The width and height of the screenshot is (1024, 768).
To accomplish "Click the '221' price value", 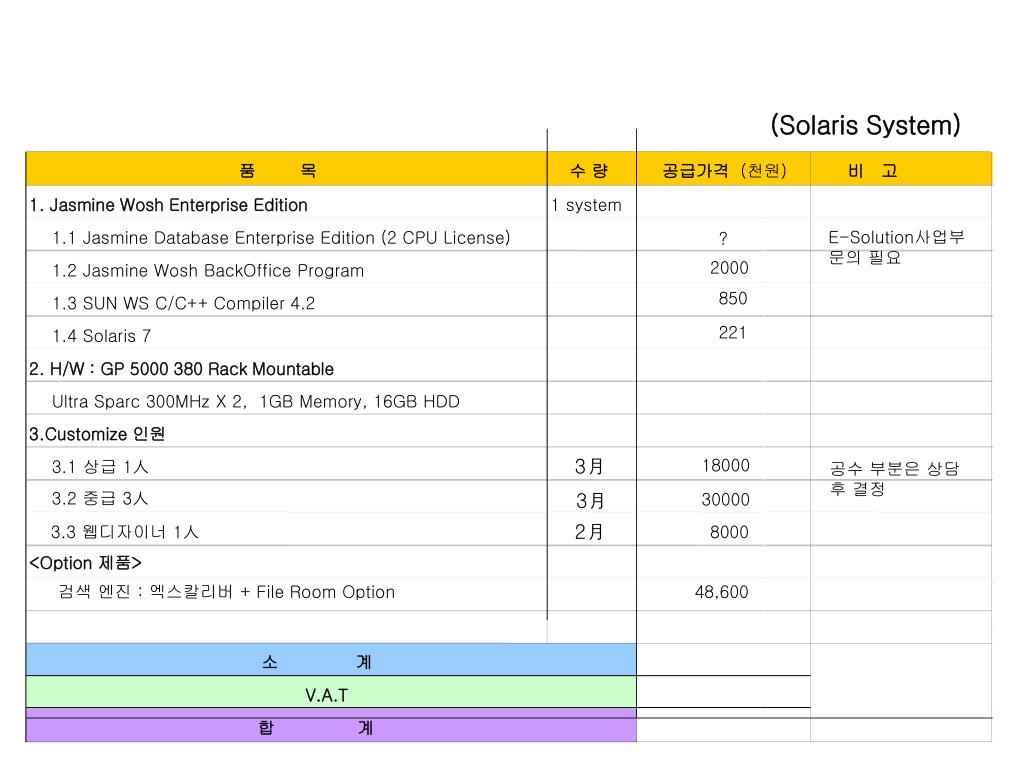I will tap(733, 332).
